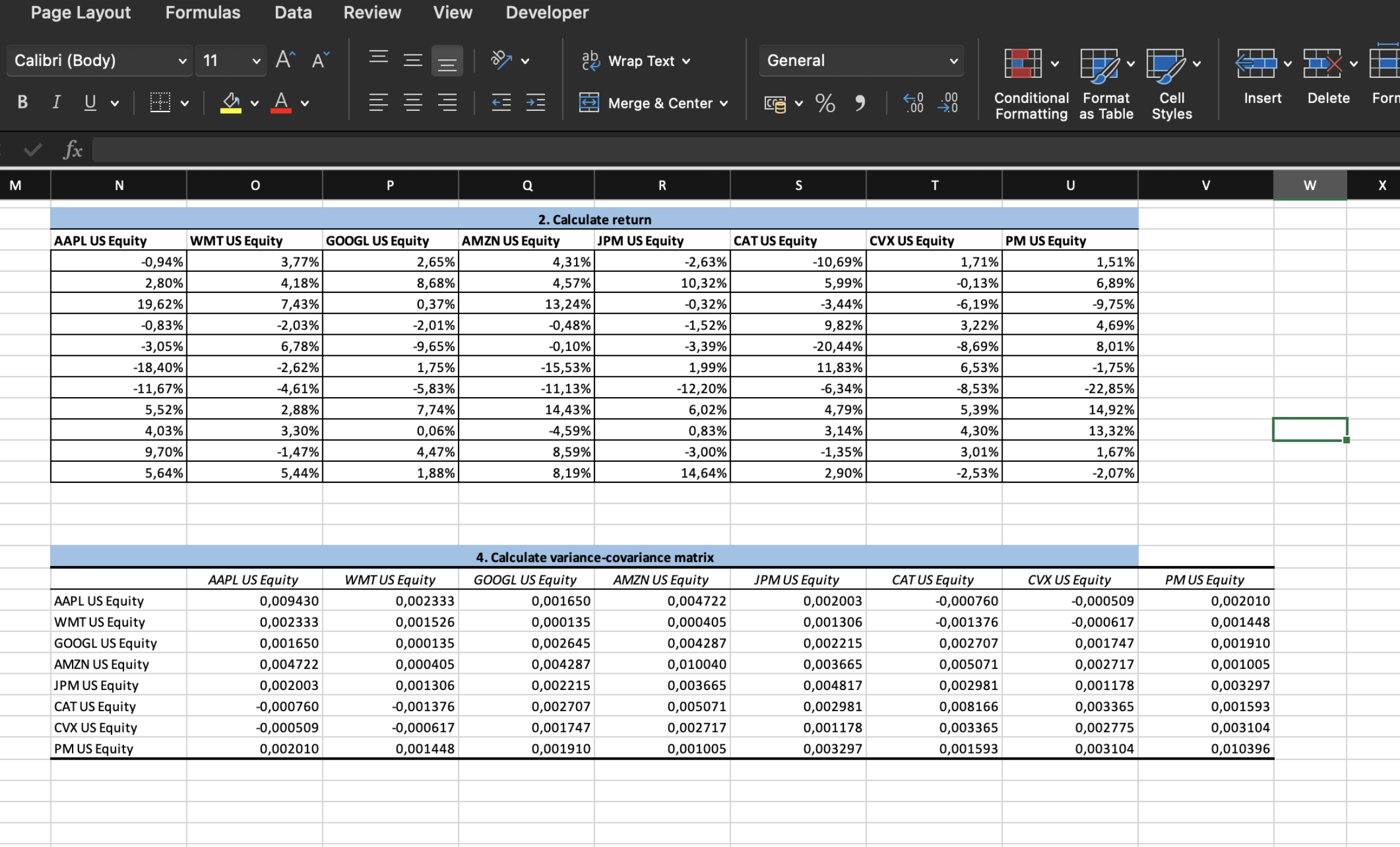Select the cell with 0,010396
The height and width of the screenshot is (847, 1400).
[x=1206, y=749]
